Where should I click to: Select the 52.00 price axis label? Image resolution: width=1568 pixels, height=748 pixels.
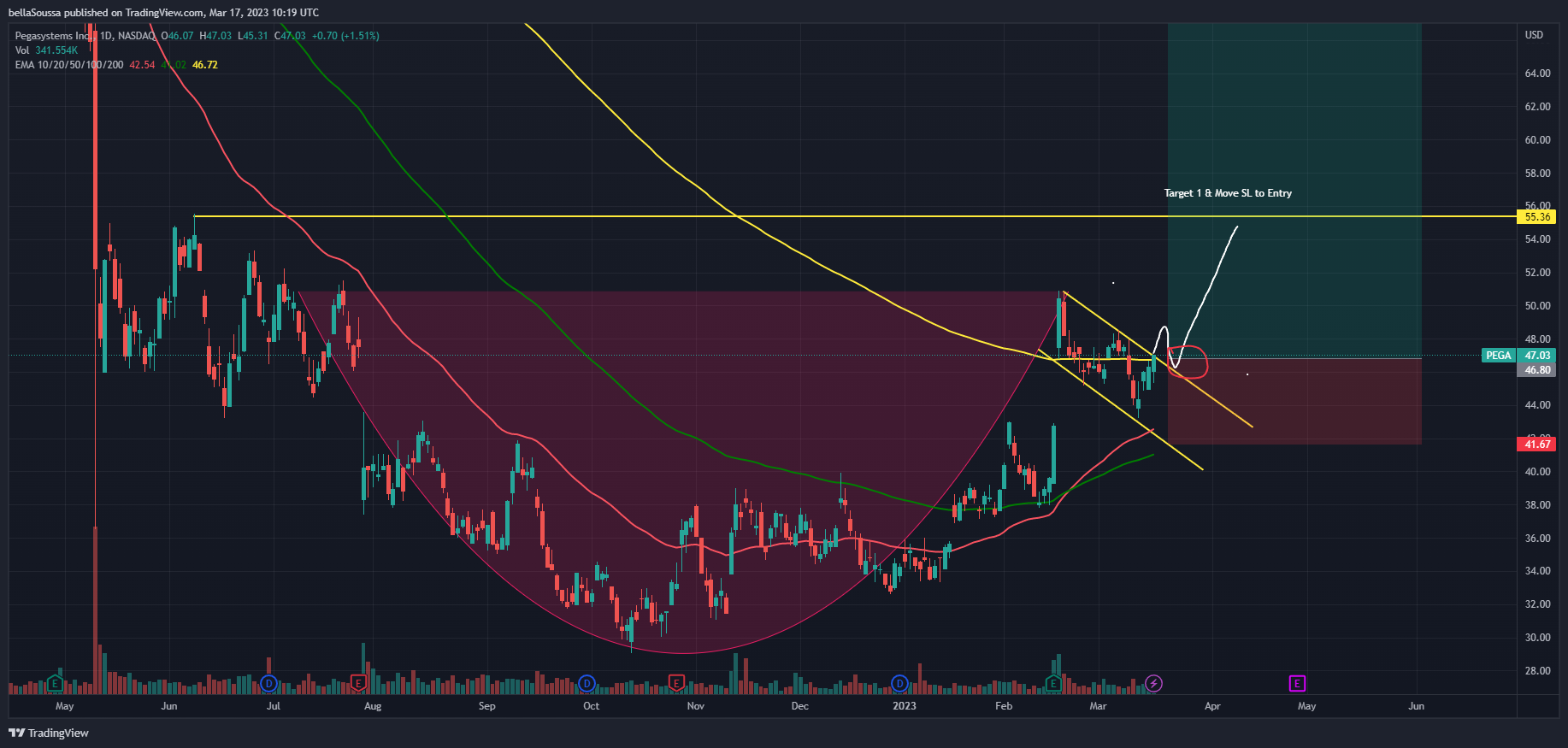tap(1537, 273)
